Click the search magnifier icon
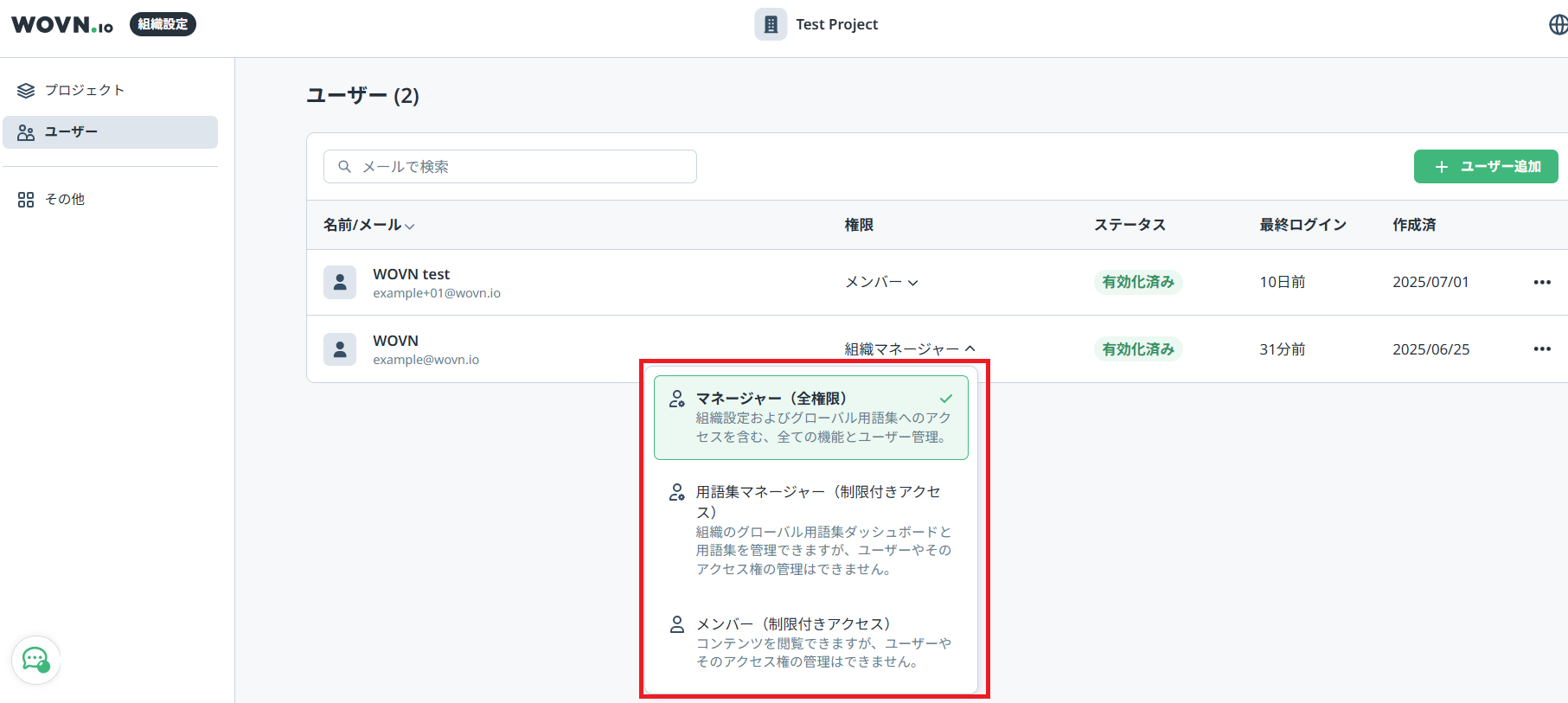 coord(344,166)
